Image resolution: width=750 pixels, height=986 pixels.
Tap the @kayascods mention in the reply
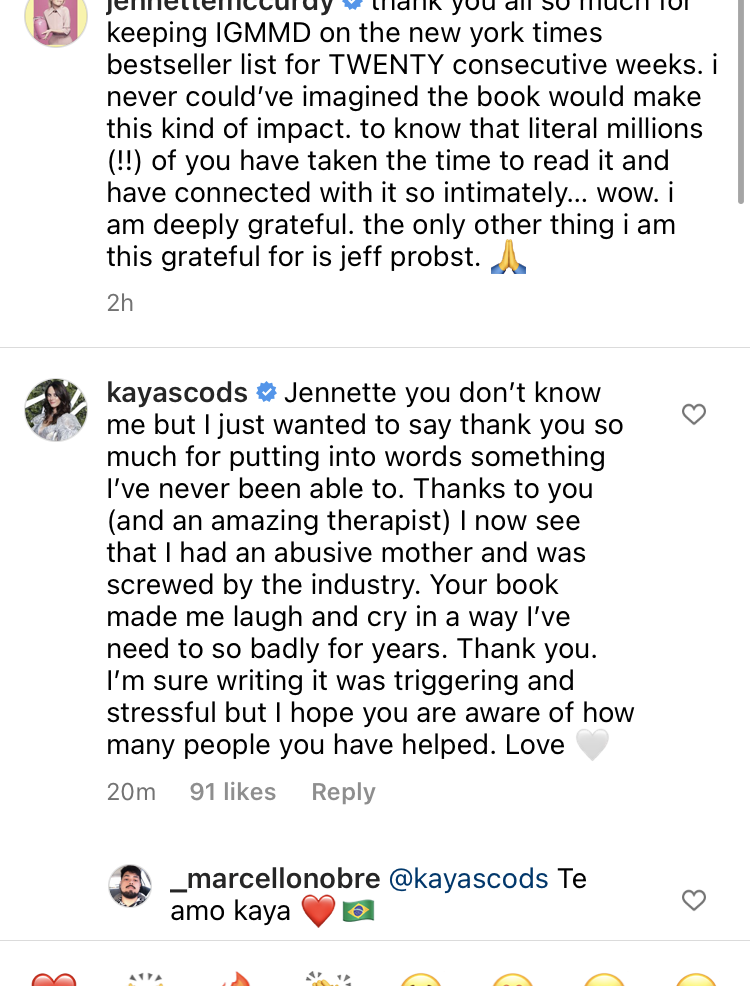point(468,879)
